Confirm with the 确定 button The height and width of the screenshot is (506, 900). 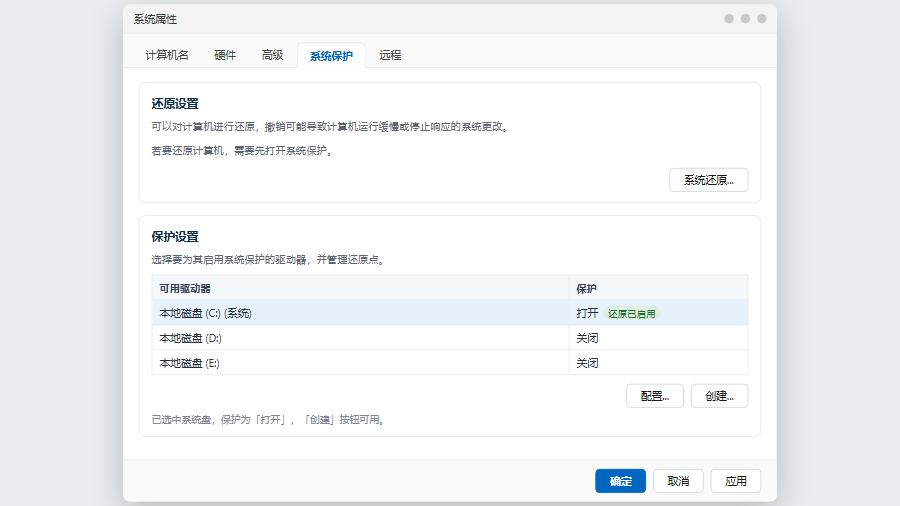point(620,481)
